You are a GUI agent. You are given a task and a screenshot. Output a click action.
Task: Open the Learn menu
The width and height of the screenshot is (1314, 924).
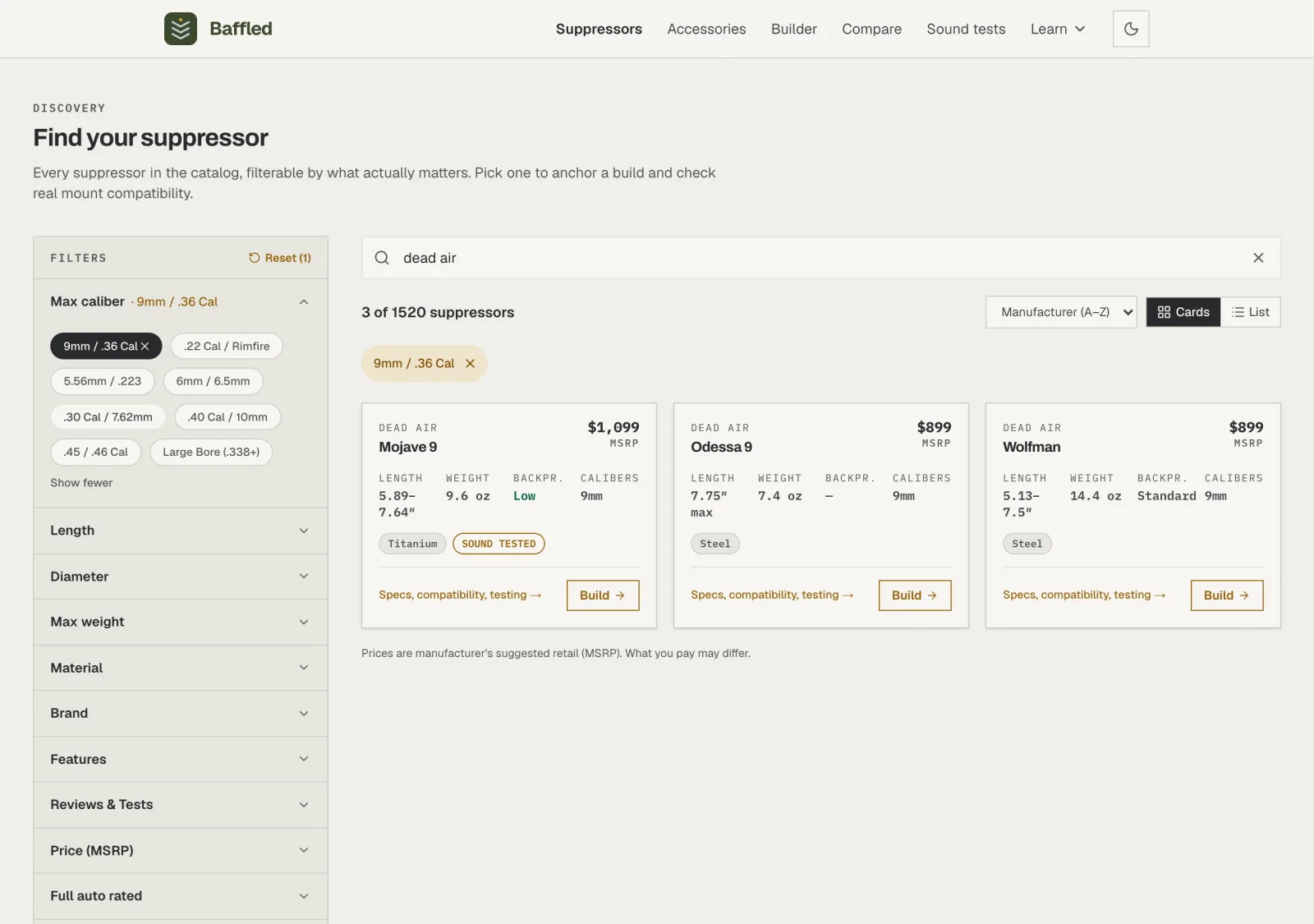[x=1058, y=29]
